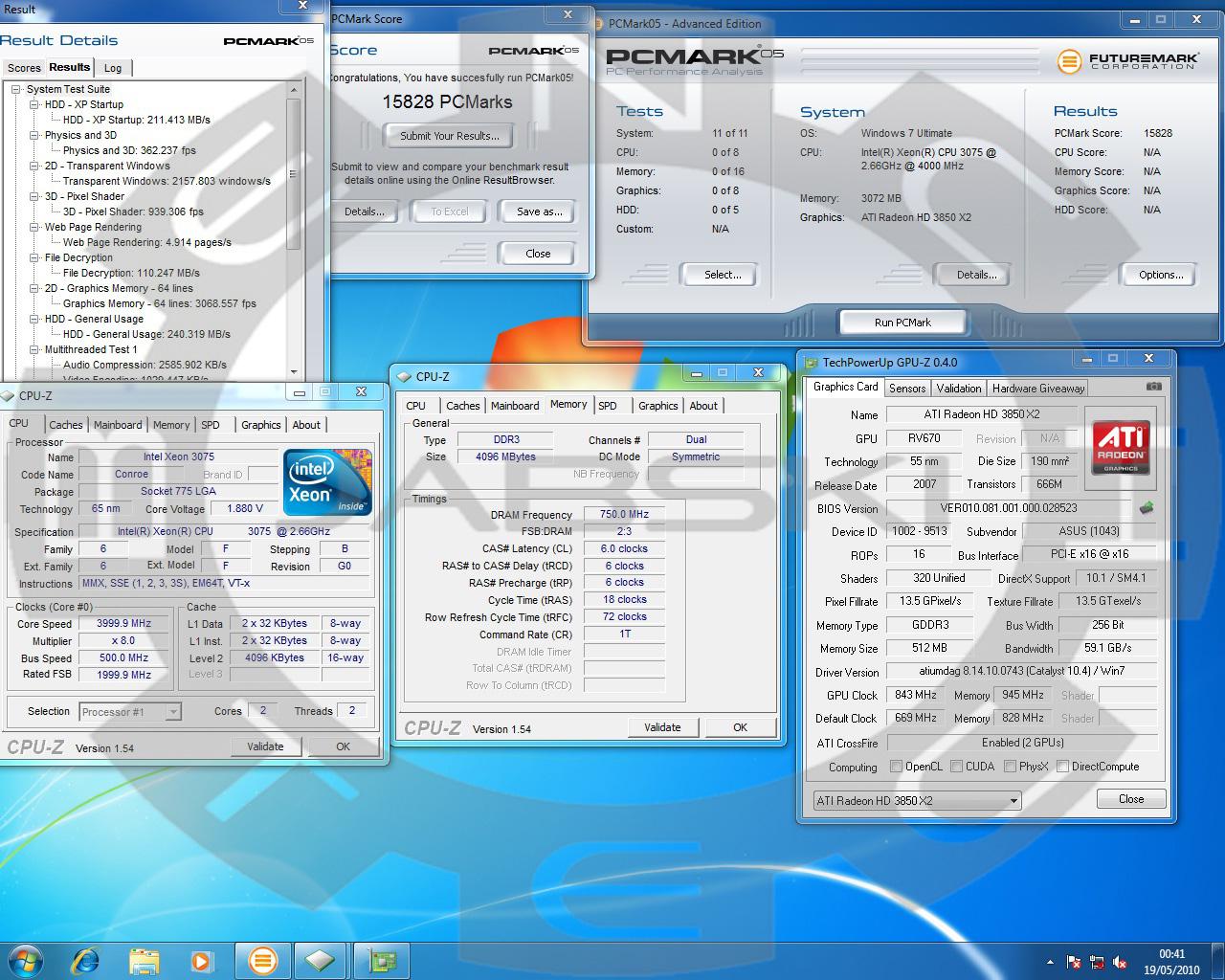Click the taskbar clock showing 00:41
The image size is (1225, 980).
point(1172,954)
